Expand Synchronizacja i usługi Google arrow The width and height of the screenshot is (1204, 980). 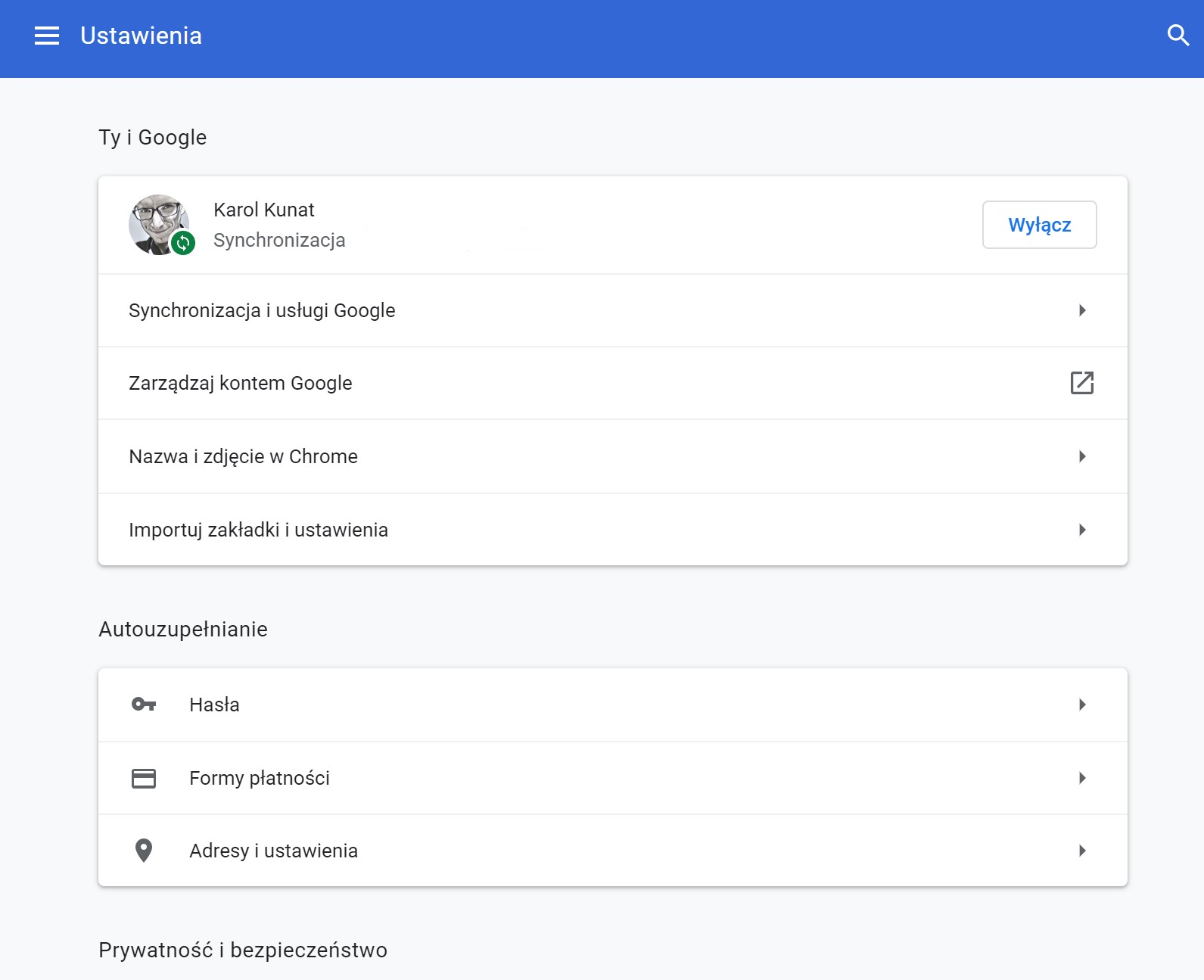coord(1082,310)
